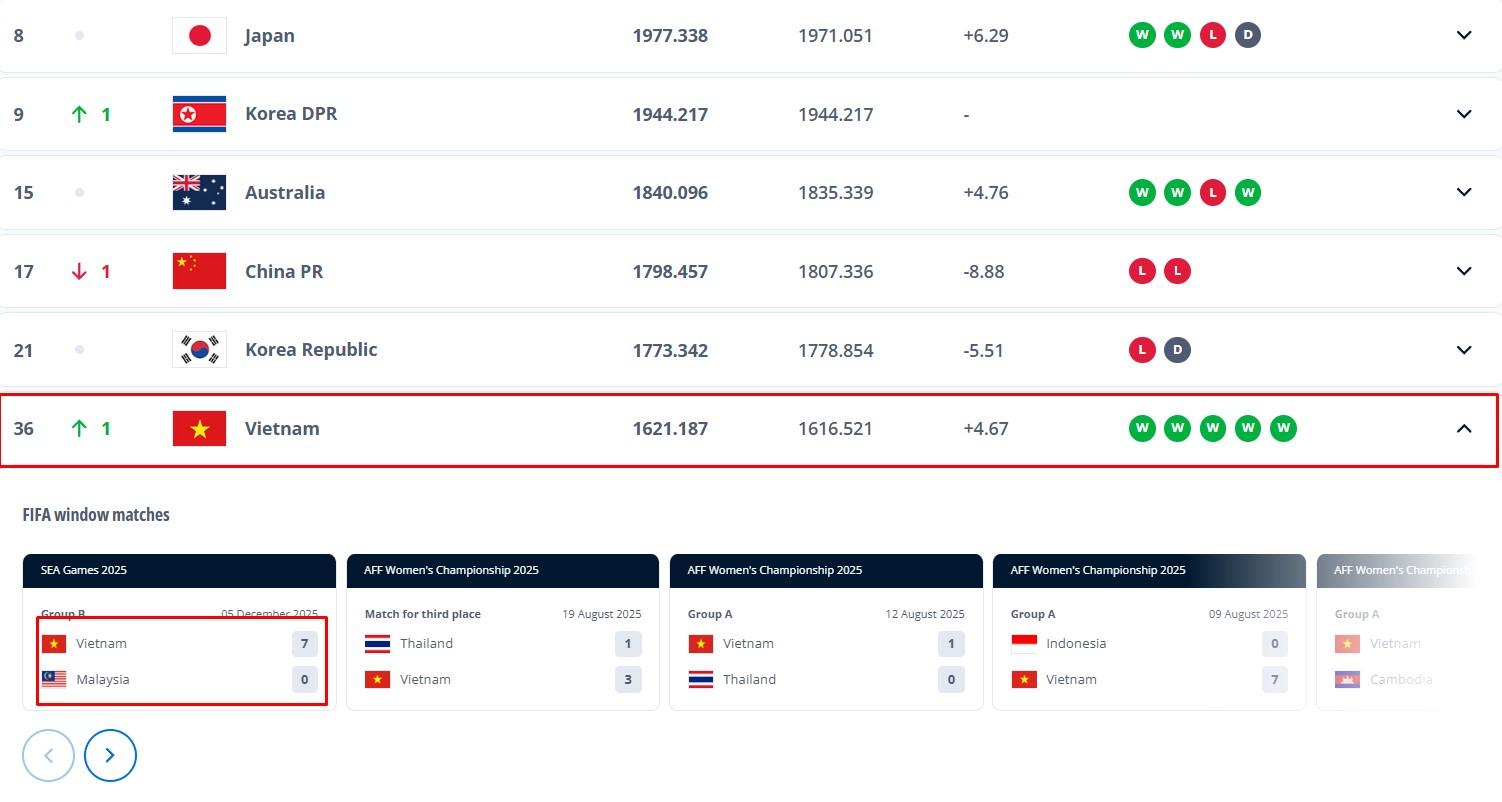Expand Australia ranking row
This screenshot has height=802, width=1502.
tap(1464, 192)
